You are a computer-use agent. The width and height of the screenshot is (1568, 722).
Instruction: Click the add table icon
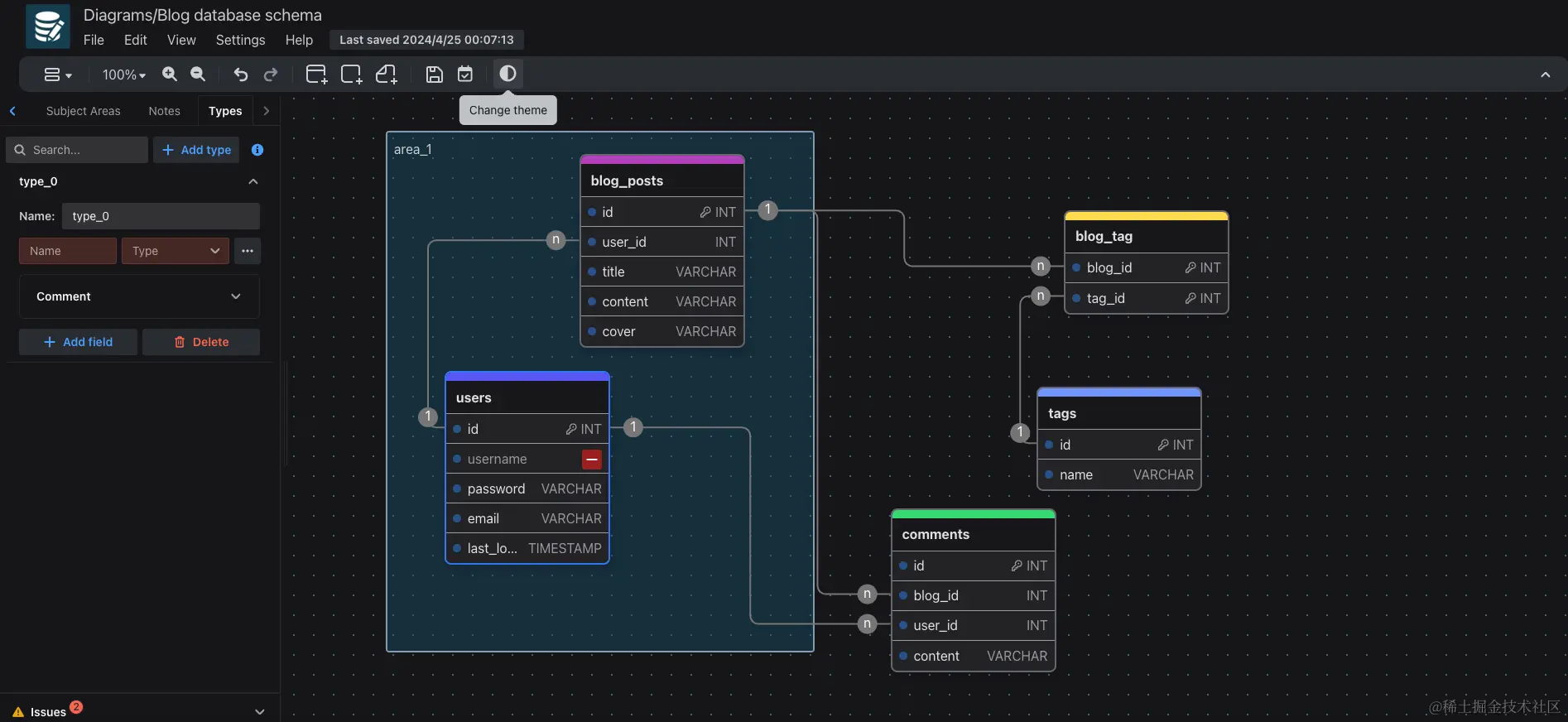[x=316, y=75]
